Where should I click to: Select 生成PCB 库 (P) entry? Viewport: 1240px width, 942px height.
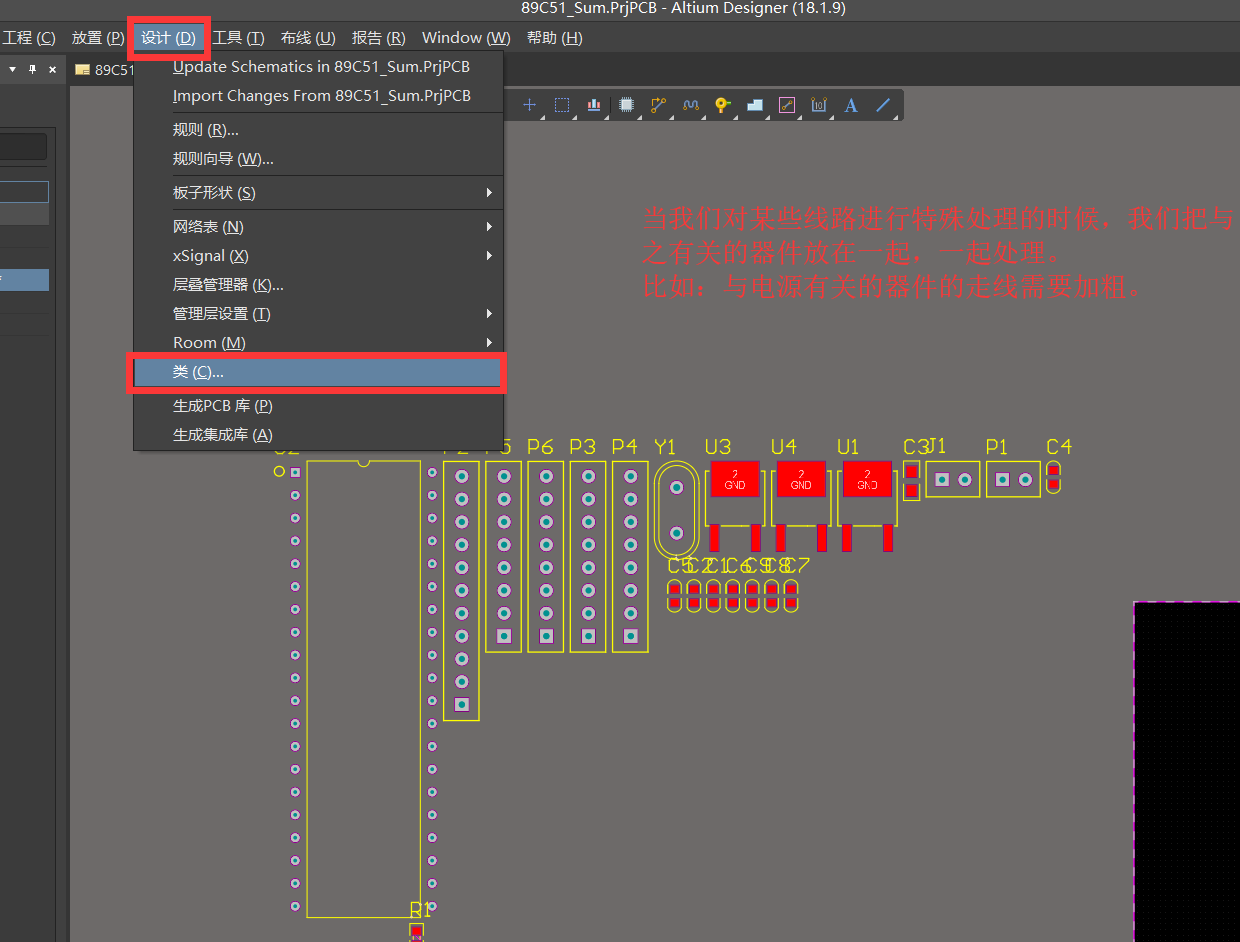click(x=319, y=406)
